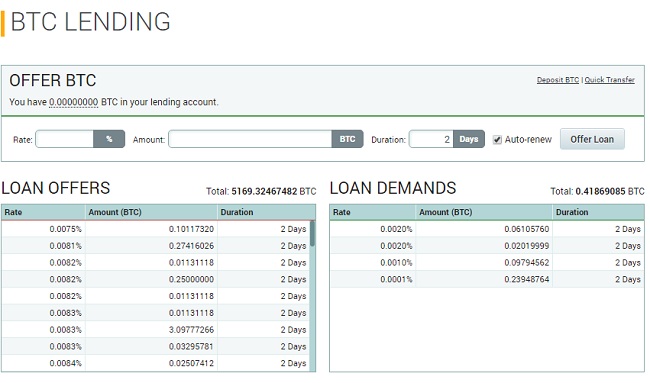
Task: Sort Loan Offers by Amount (BTC) header
Action: (x=151, y=212)
